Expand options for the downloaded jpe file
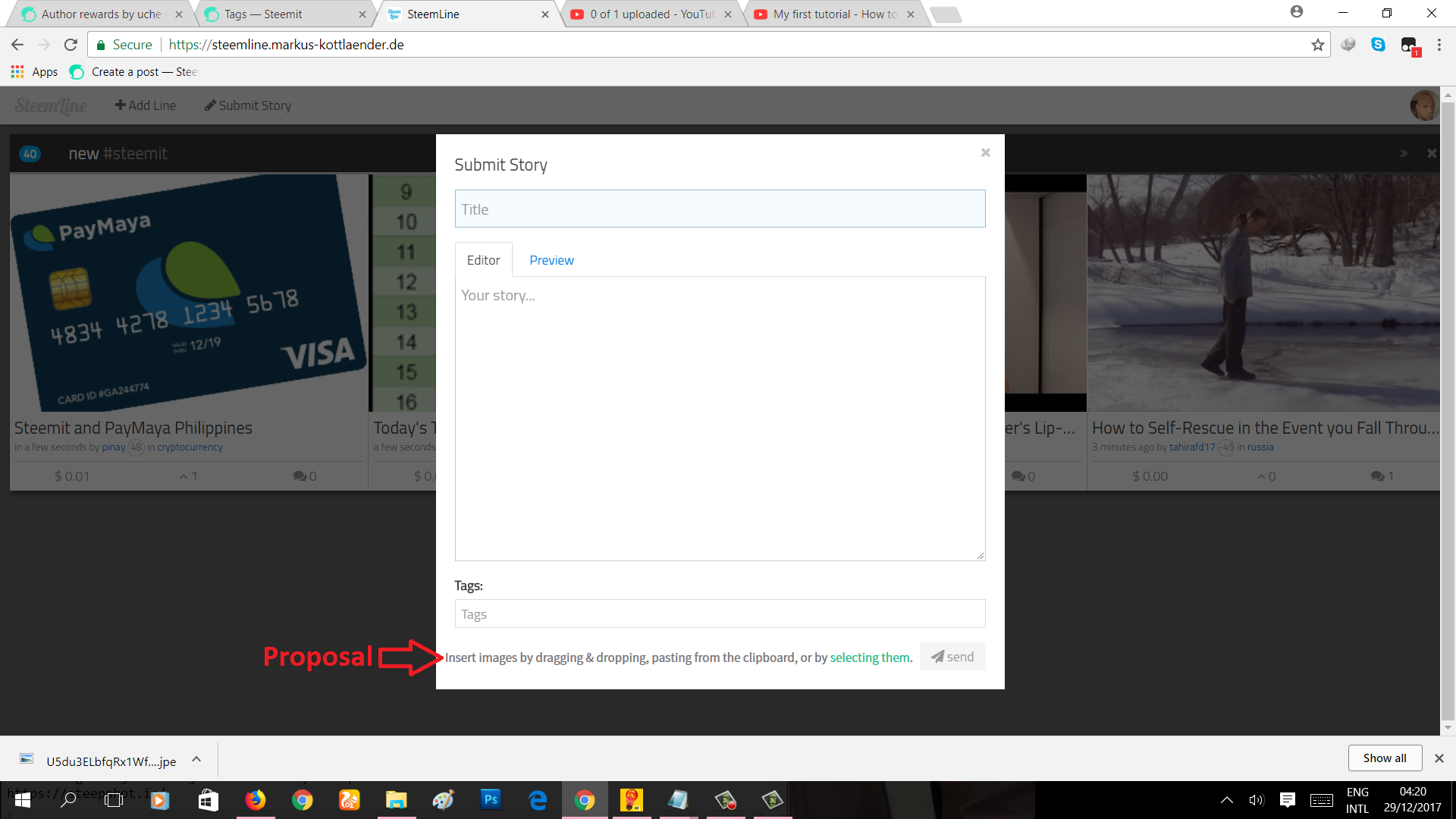This screenshot has width=1456, height=819. point(196,759)
